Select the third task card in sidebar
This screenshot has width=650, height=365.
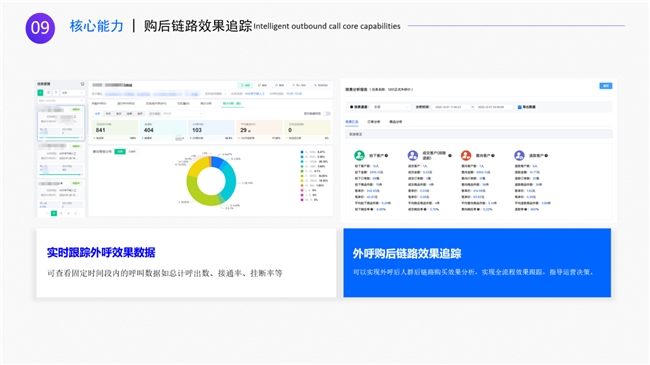point(61,195)
